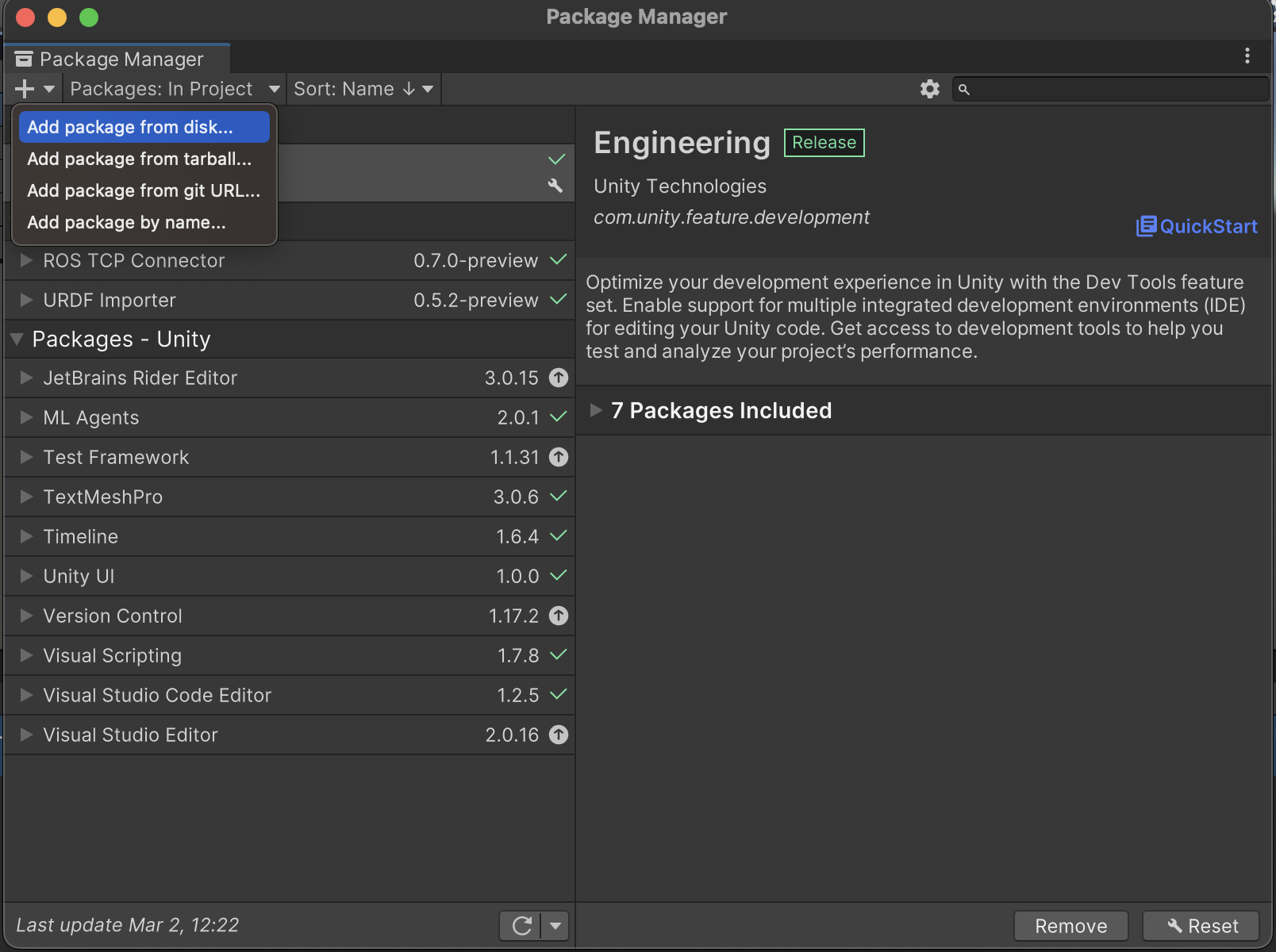1276x952 pixels.
Task: Open the add package plus menu
Action: [x=34, y=89]
